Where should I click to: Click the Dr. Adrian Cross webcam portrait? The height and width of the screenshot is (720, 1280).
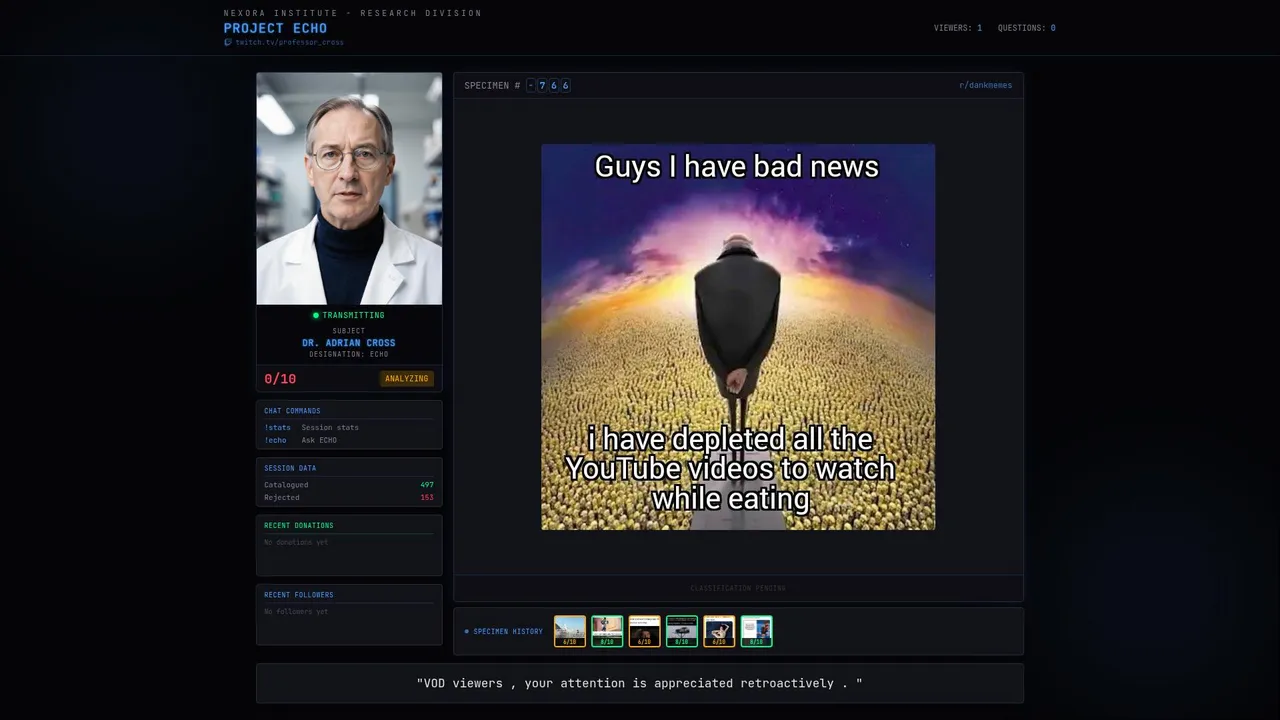click(349, 188)
